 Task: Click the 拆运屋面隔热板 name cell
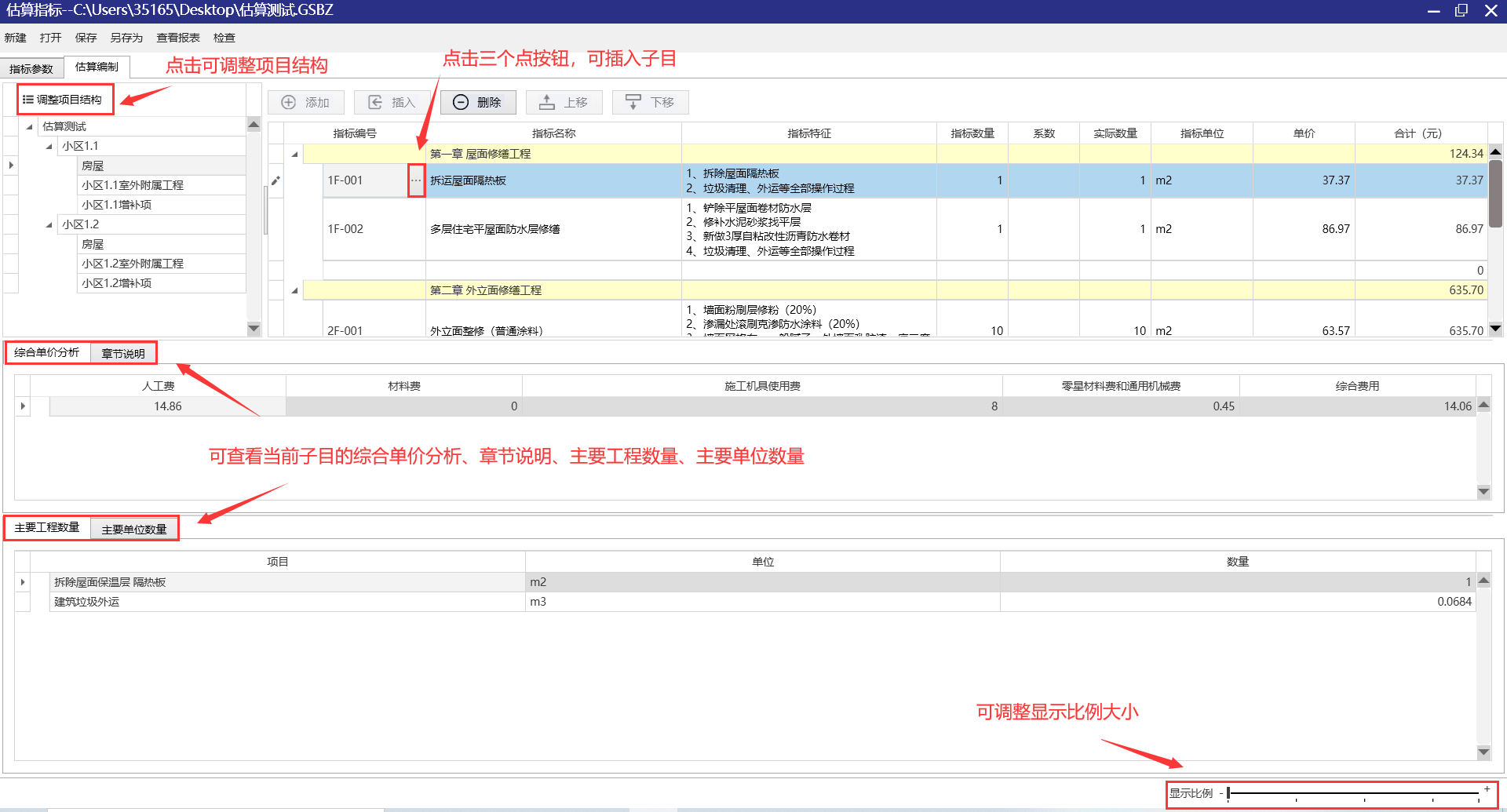553,180
